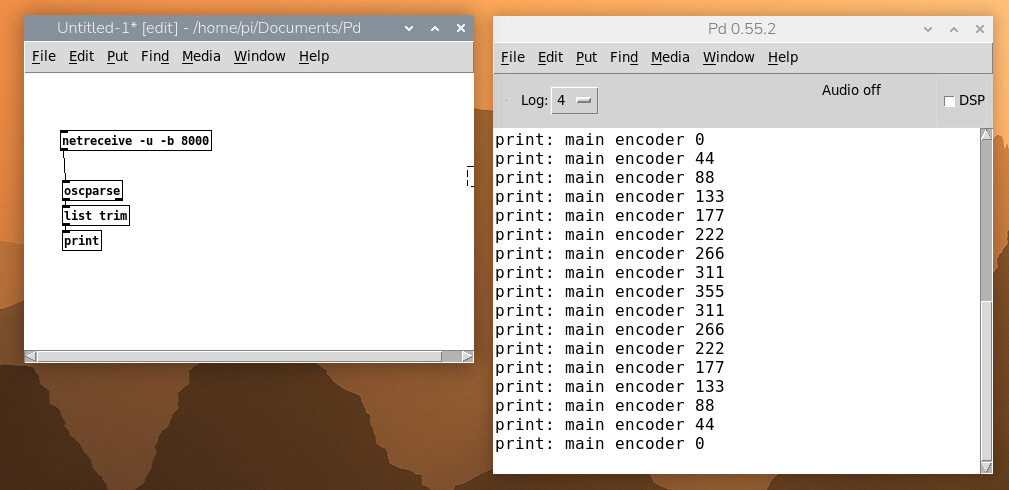Enable the DSP checkbox
The image size is (1009, 490).
pyautogui.click(x=949, y=101)
